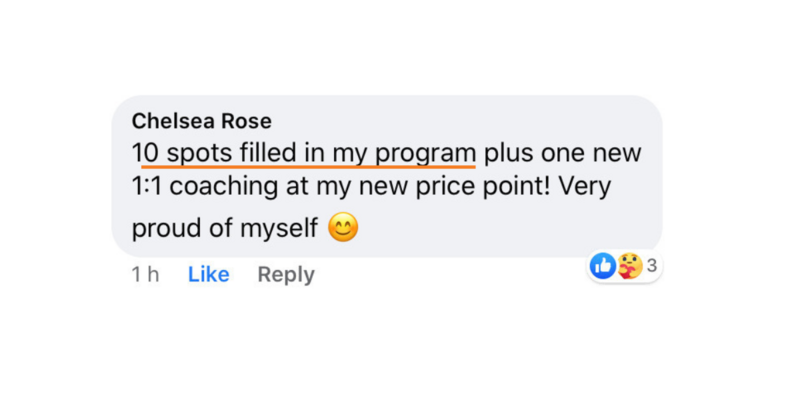Click the orange underline beneath the comment text
Image resolution: width=800 pixels, height=400 pixels.
point(308,165)
